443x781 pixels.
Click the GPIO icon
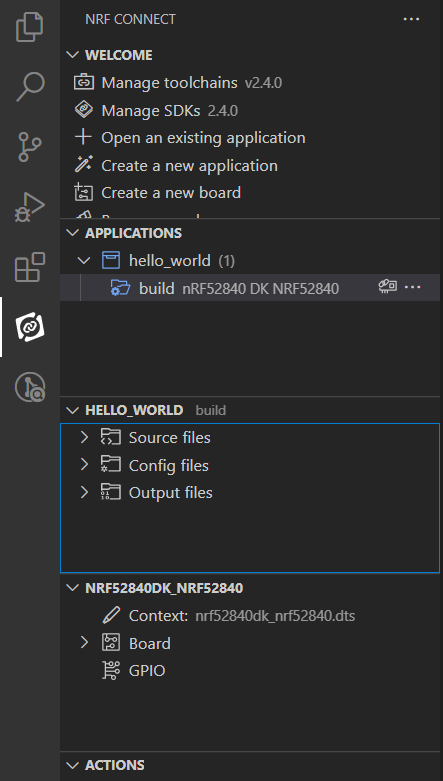click(111, 670)
